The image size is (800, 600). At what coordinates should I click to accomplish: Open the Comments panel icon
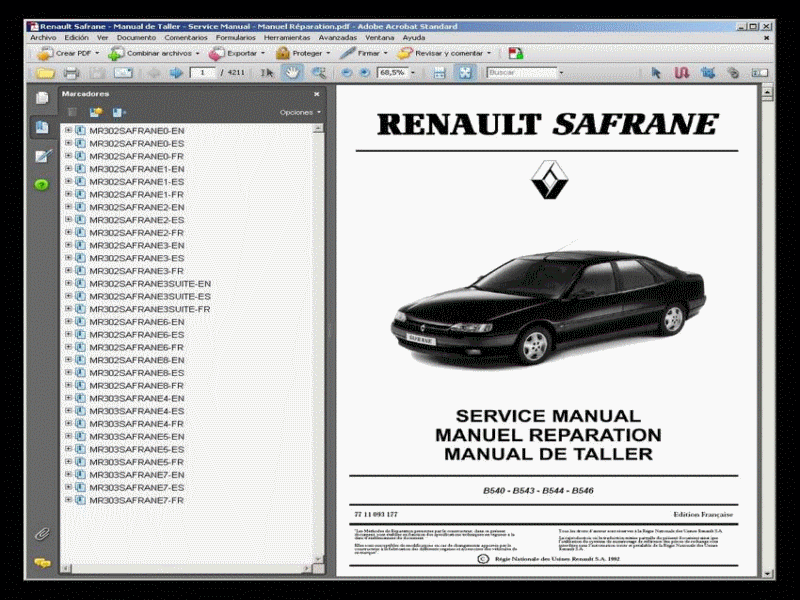point(42,563)
